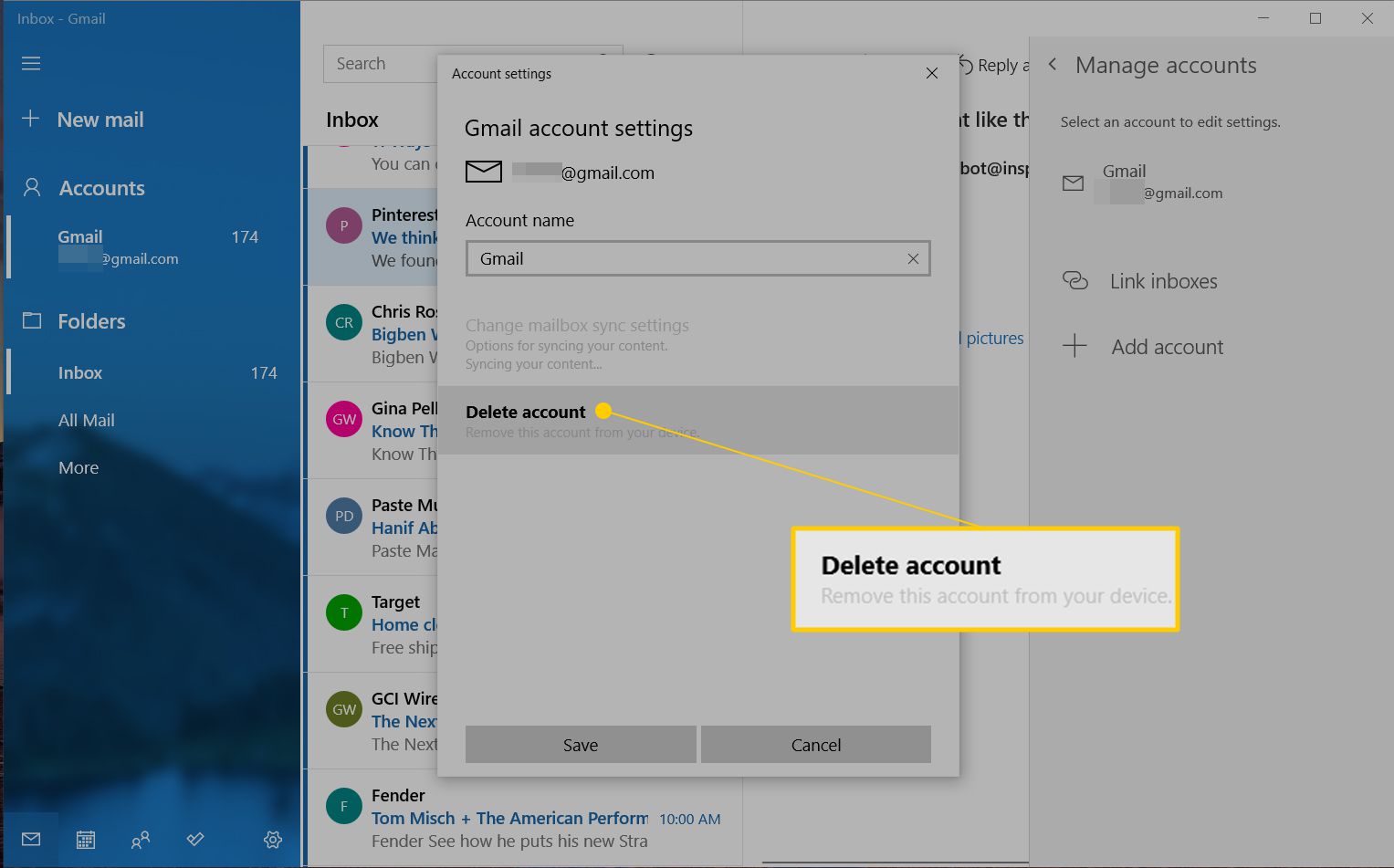
Task: Click the Reply icon in reading pane
Action: click(966, 65)
